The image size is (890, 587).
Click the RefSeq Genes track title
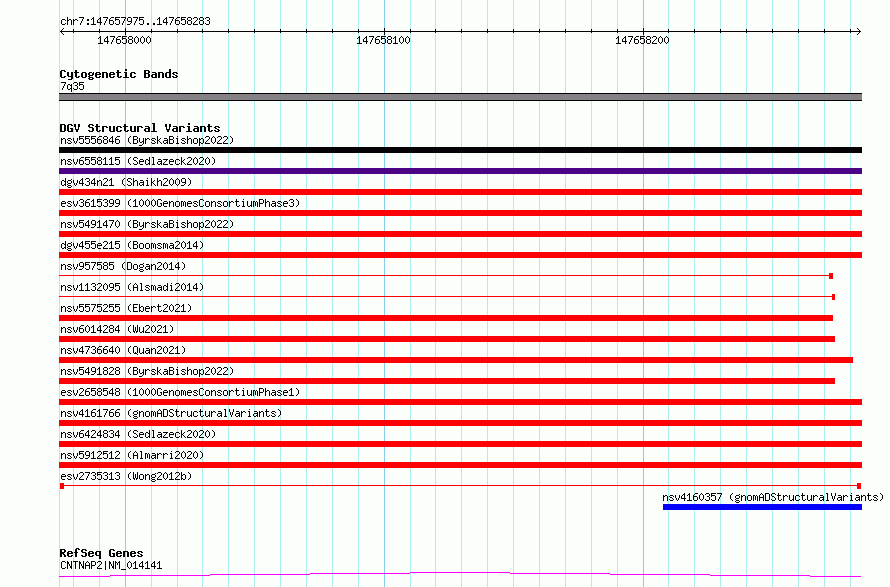point(101,554)
